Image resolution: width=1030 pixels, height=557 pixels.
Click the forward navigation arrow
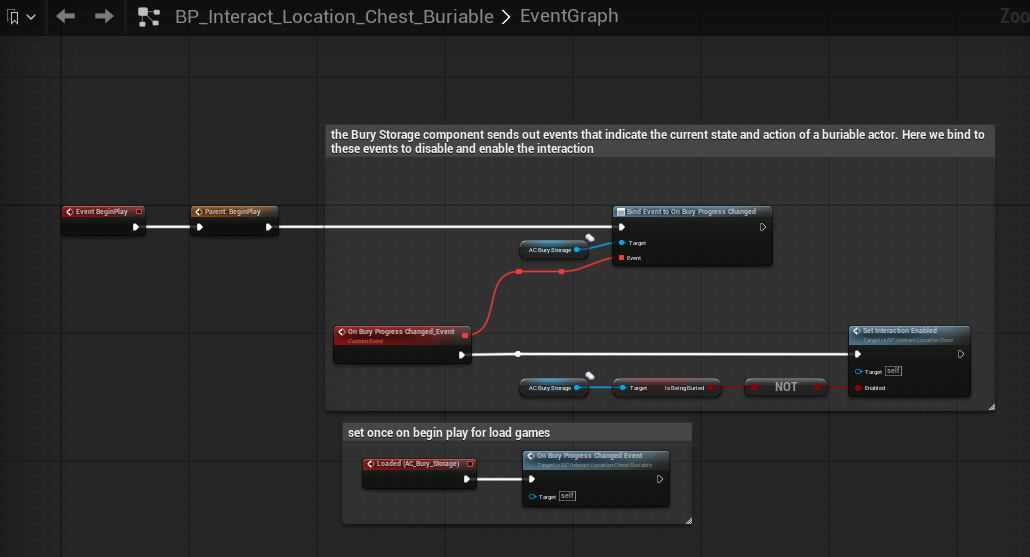104,17
